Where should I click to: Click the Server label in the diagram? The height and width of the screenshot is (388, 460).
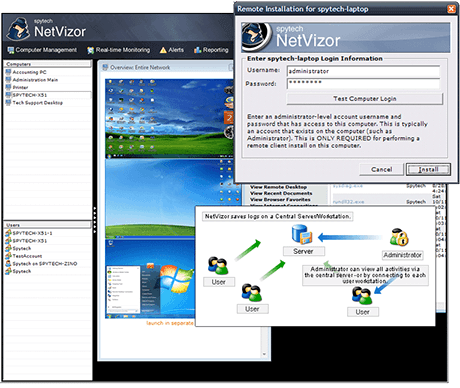303,251
